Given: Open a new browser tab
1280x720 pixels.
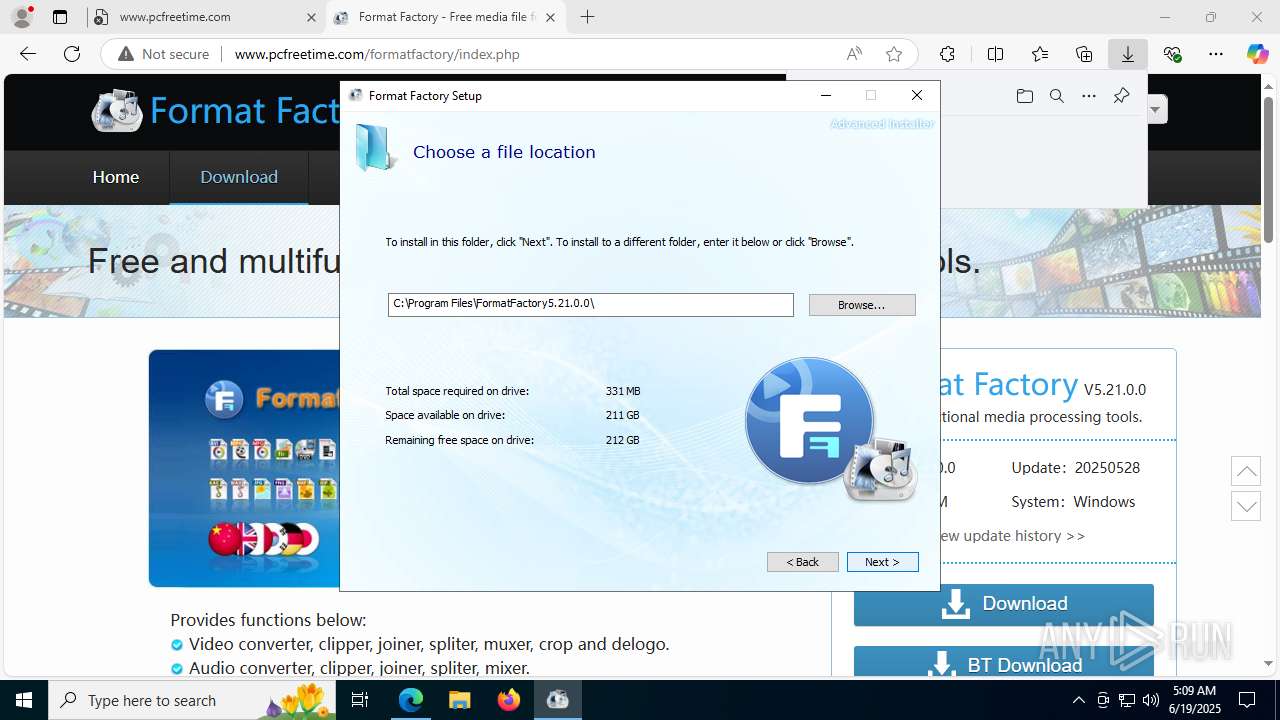Looking at the screenshot, I should (587, 17).
